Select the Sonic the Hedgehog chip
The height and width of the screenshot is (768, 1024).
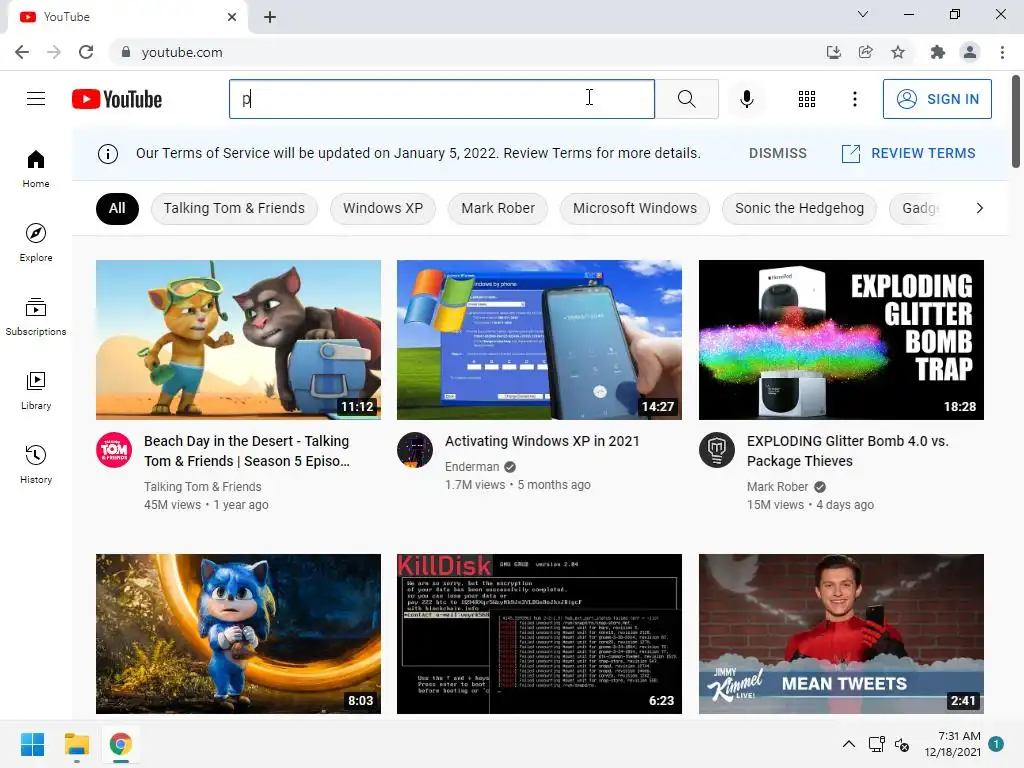point(799,208)
